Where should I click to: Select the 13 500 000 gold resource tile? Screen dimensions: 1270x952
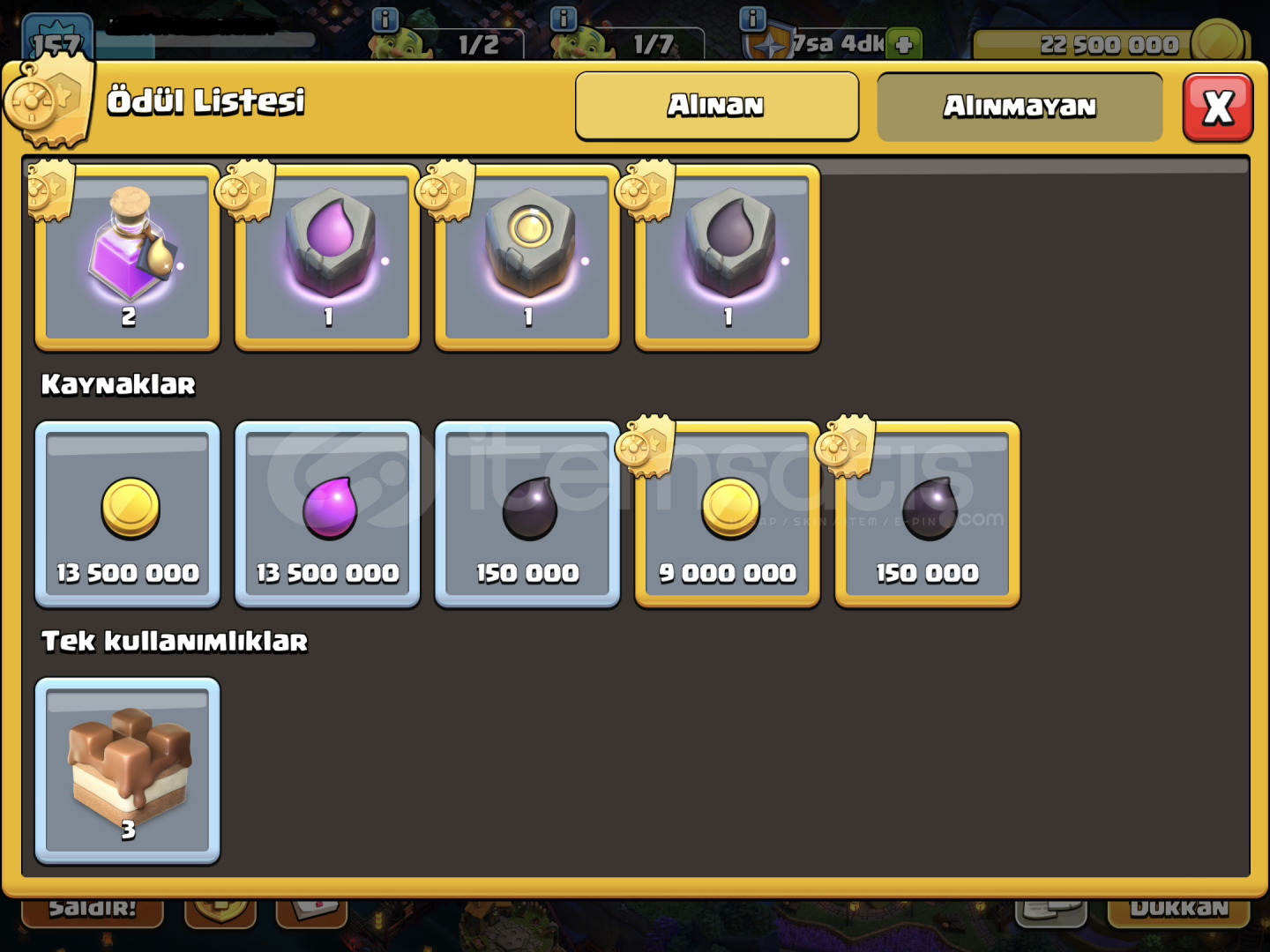(x=128, y=515)
